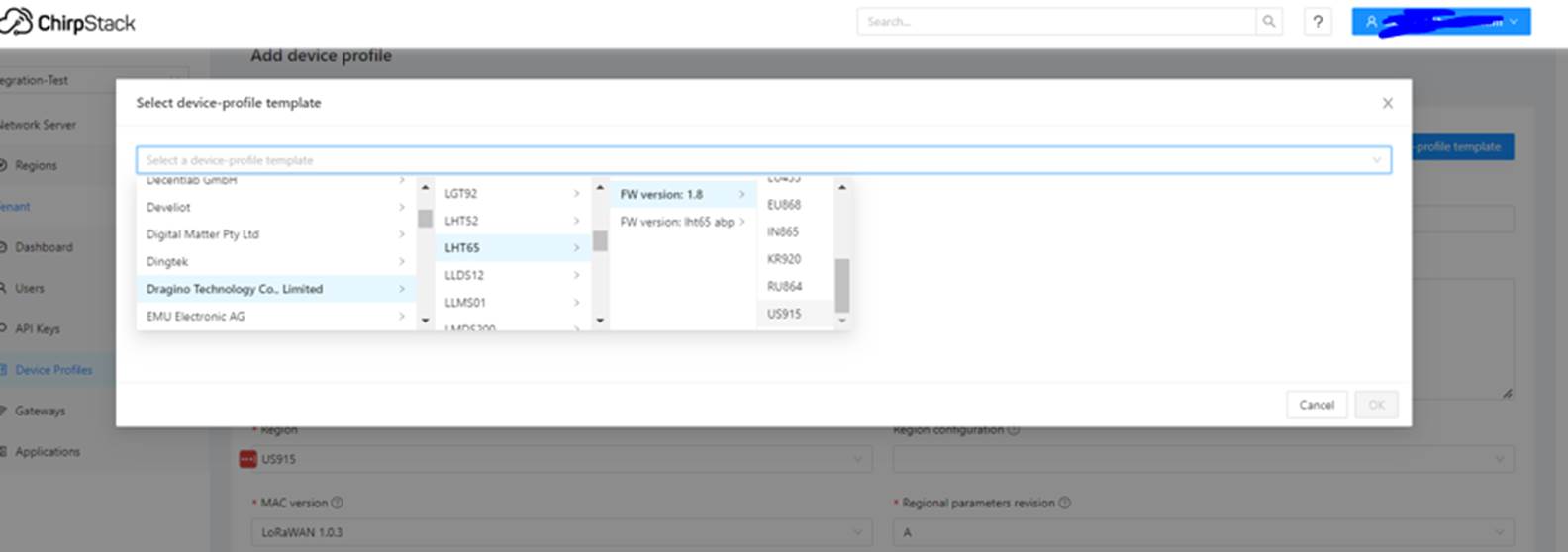
Task: Click the search magnifier button
Action: click(x=1269, y=21)
